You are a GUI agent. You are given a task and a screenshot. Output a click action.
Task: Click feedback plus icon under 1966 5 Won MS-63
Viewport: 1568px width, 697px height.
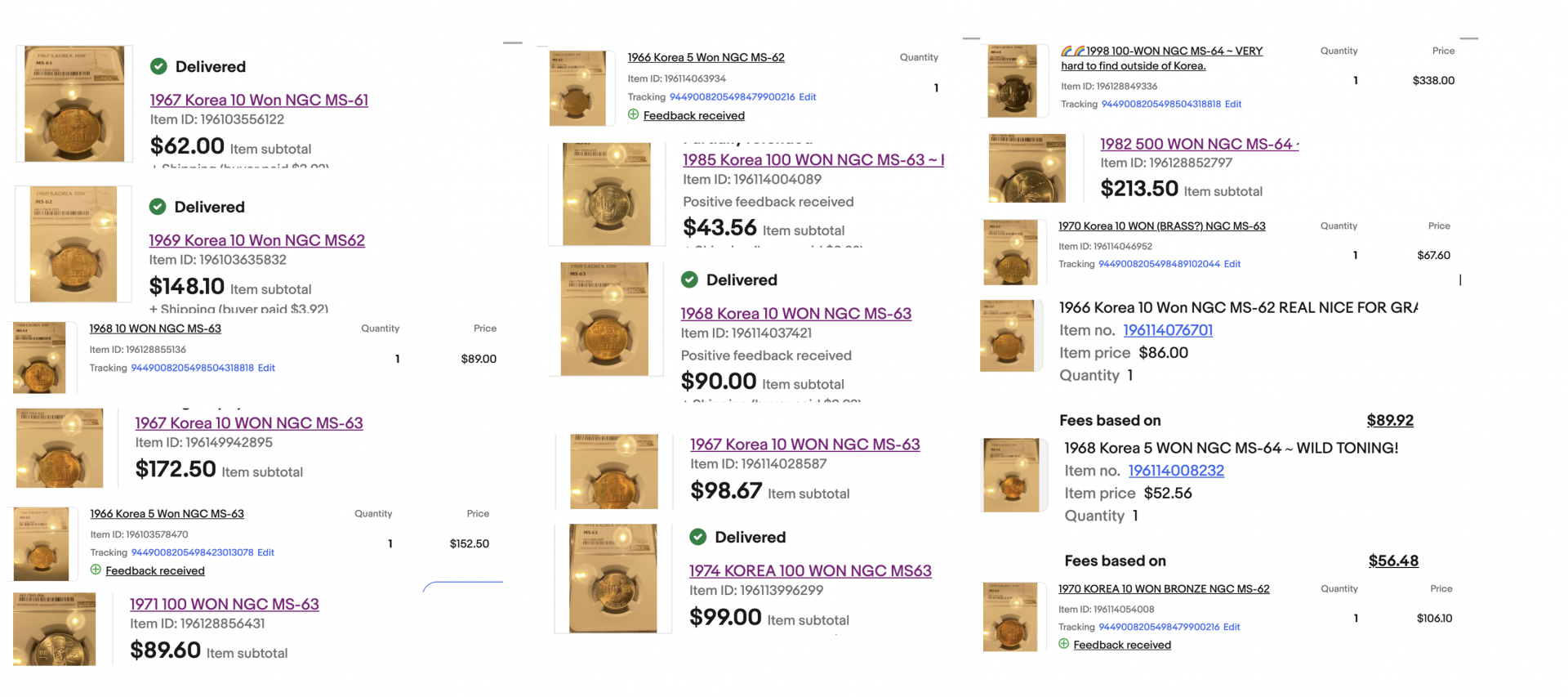pos(96,570)
